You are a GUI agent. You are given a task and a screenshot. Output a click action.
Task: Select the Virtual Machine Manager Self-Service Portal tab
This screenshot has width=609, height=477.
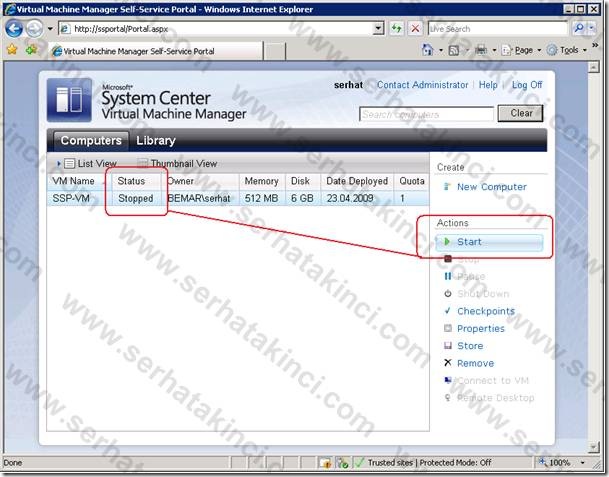156,51
